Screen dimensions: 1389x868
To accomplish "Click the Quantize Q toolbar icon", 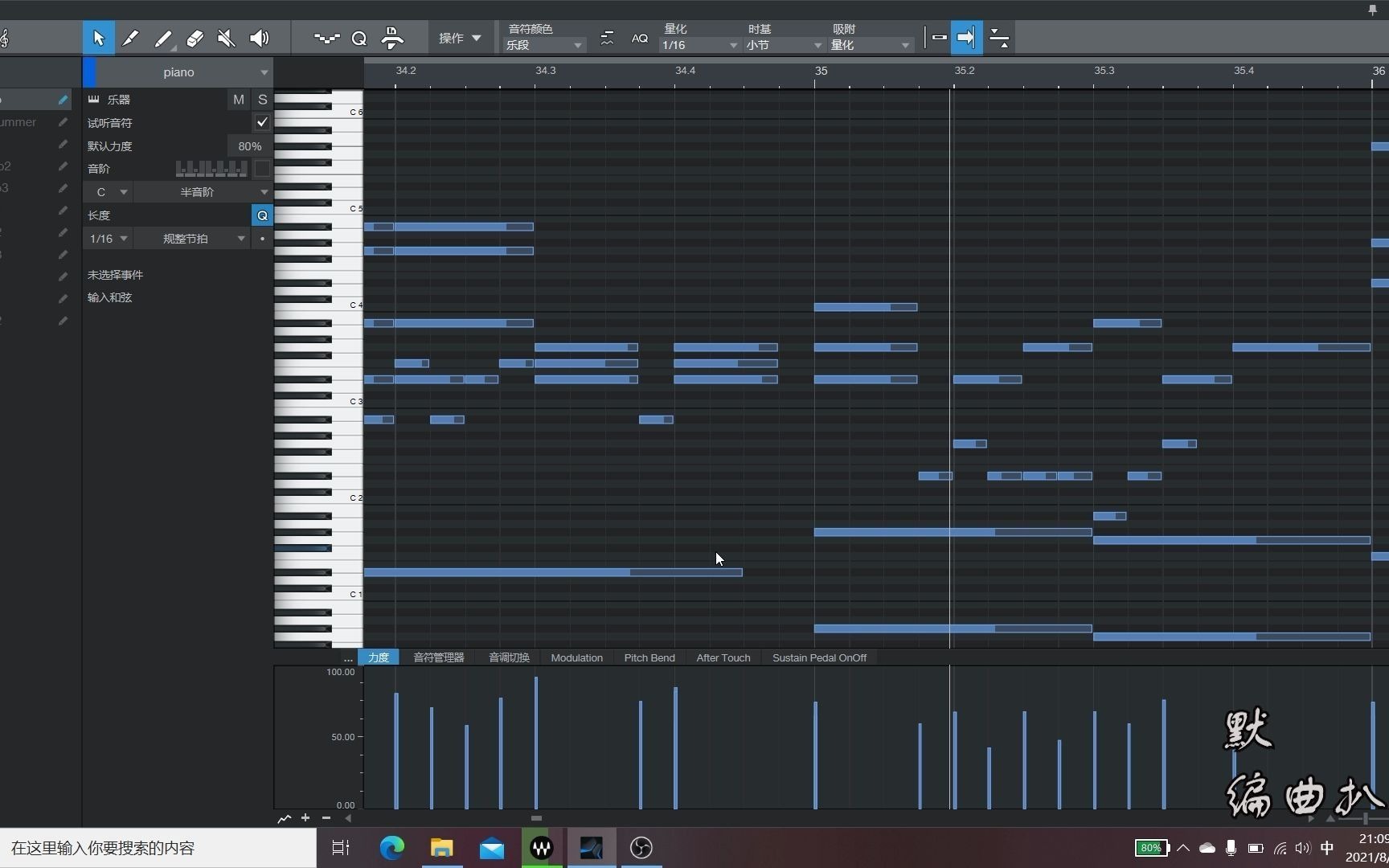I will click(x=359, y=38).
